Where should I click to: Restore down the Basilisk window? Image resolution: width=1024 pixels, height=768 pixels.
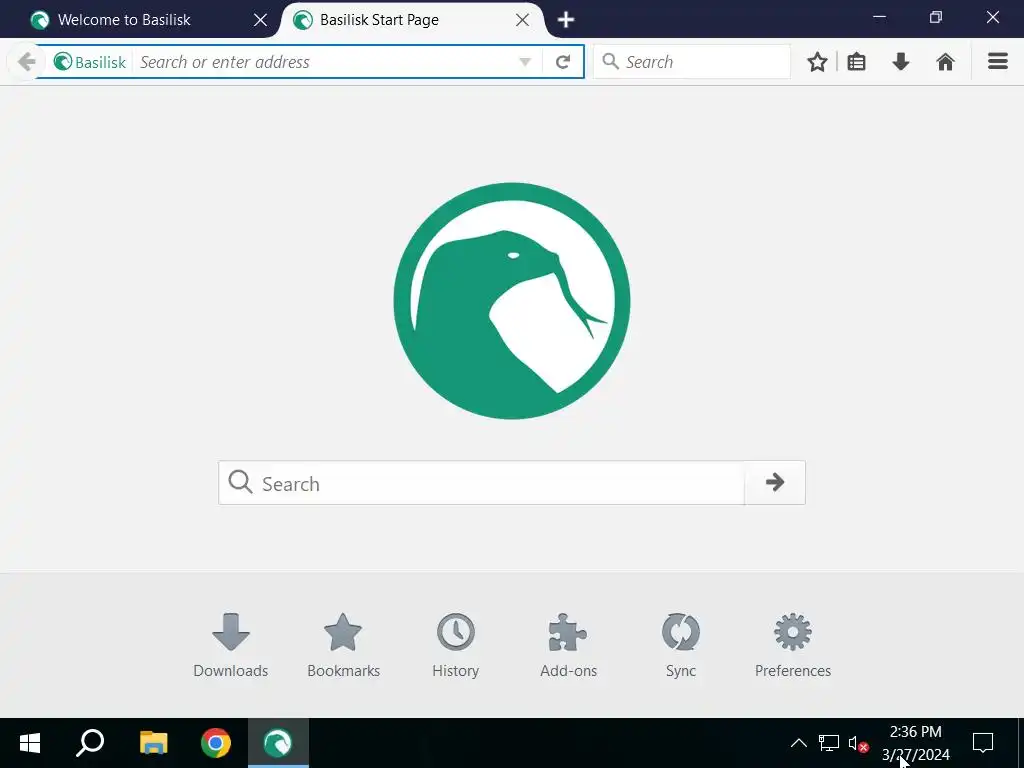pyautogui.click(x=936, y=18)
